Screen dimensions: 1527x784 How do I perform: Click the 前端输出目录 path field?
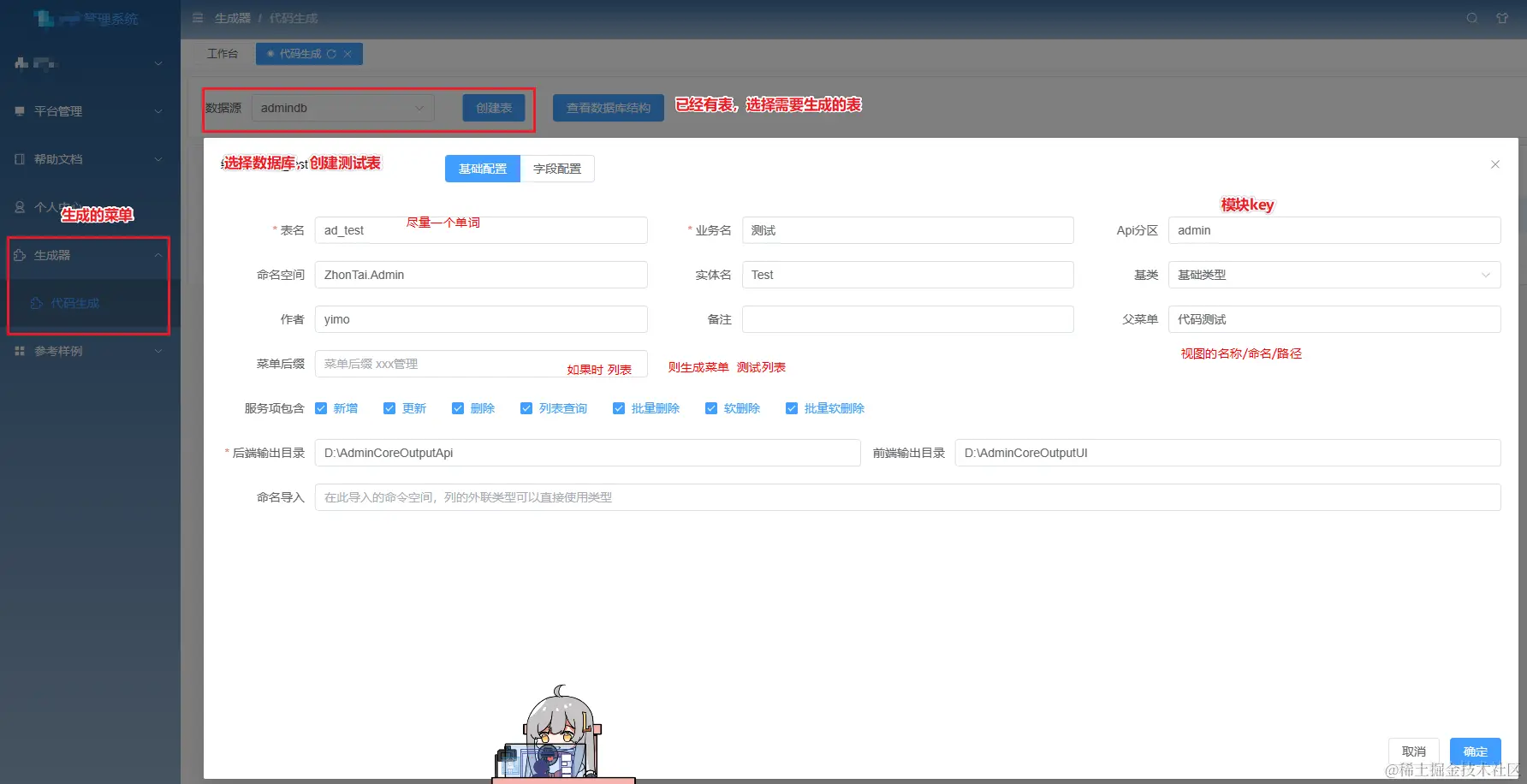[x=1228, y=453]
